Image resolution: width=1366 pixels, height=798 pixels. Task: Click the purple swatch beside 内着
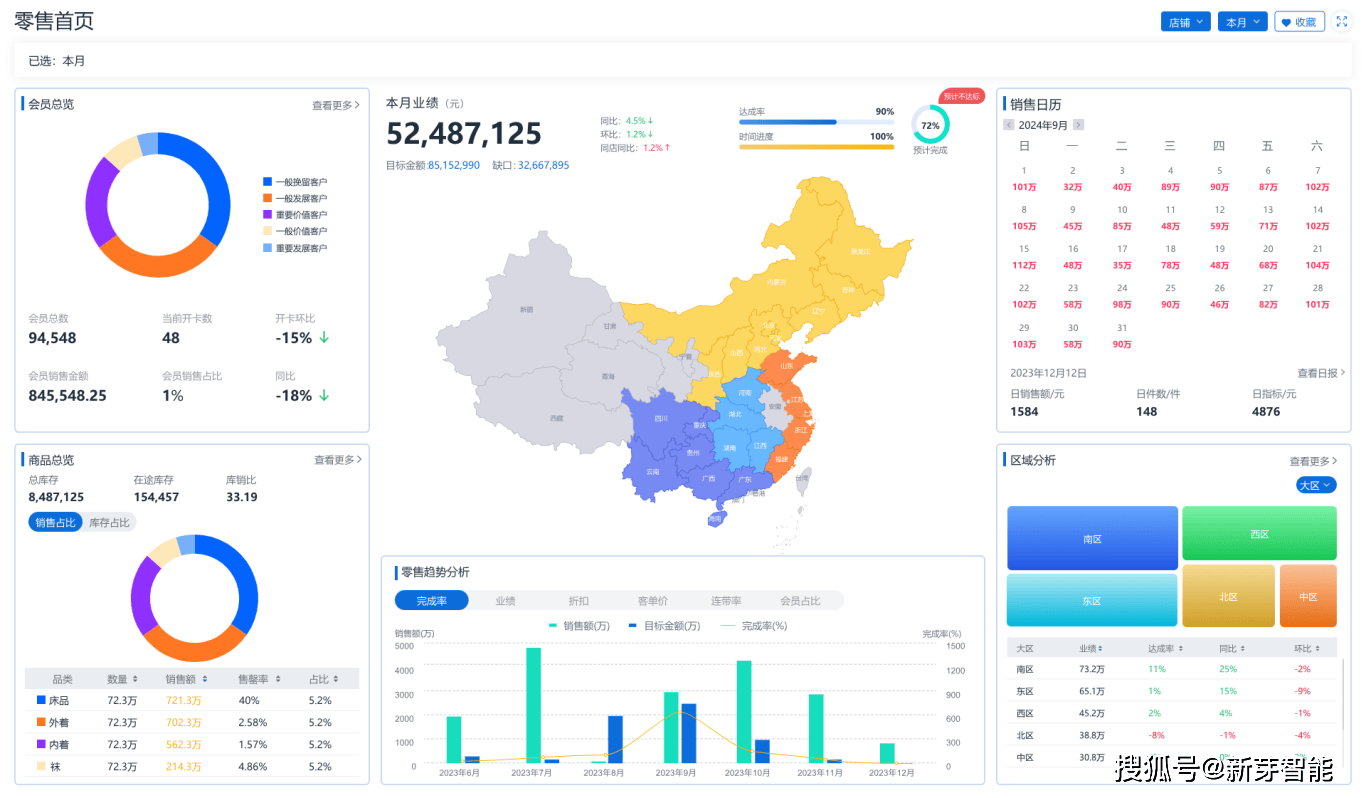[41, 744]
